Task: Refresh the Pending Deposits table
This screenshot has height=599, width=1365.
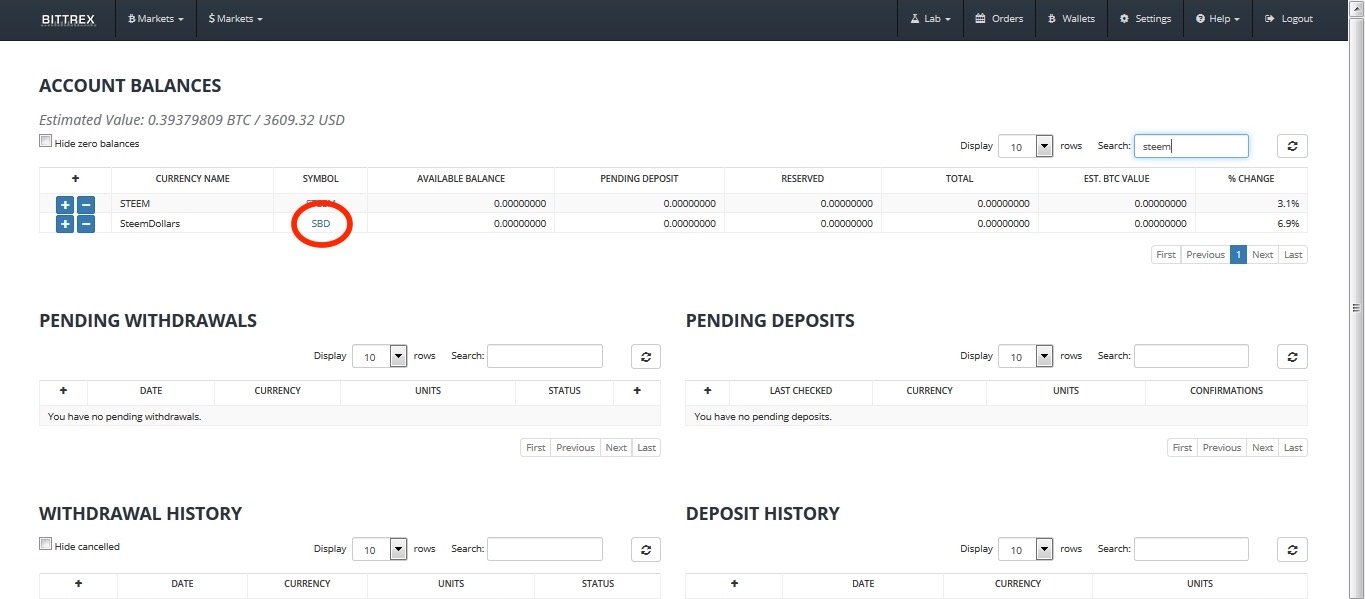Action: pos(1292,356)
